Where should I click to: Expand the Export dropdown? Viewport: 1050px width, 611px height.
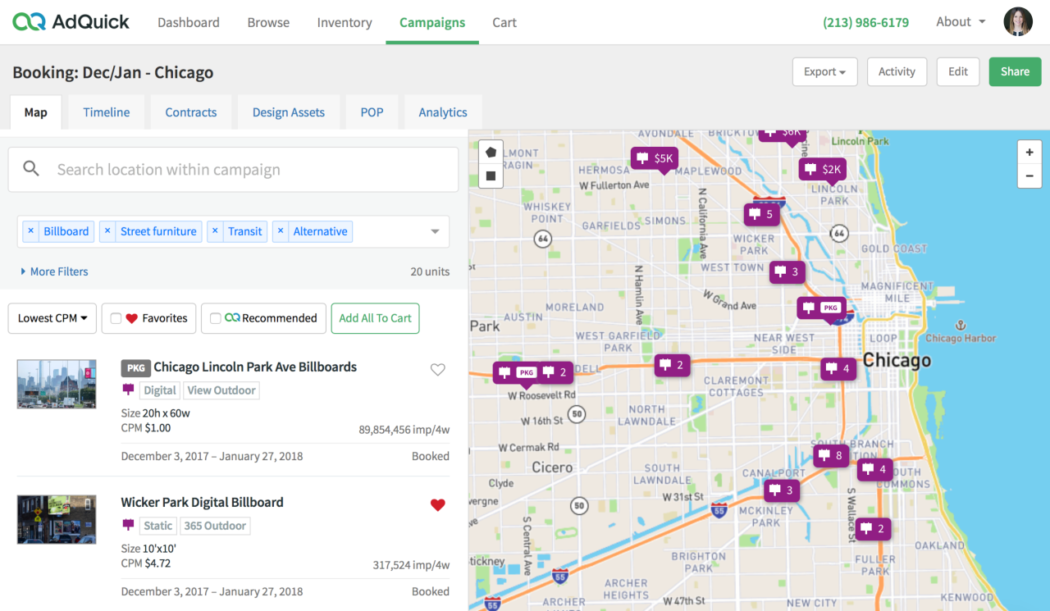(x=825, y=72)
